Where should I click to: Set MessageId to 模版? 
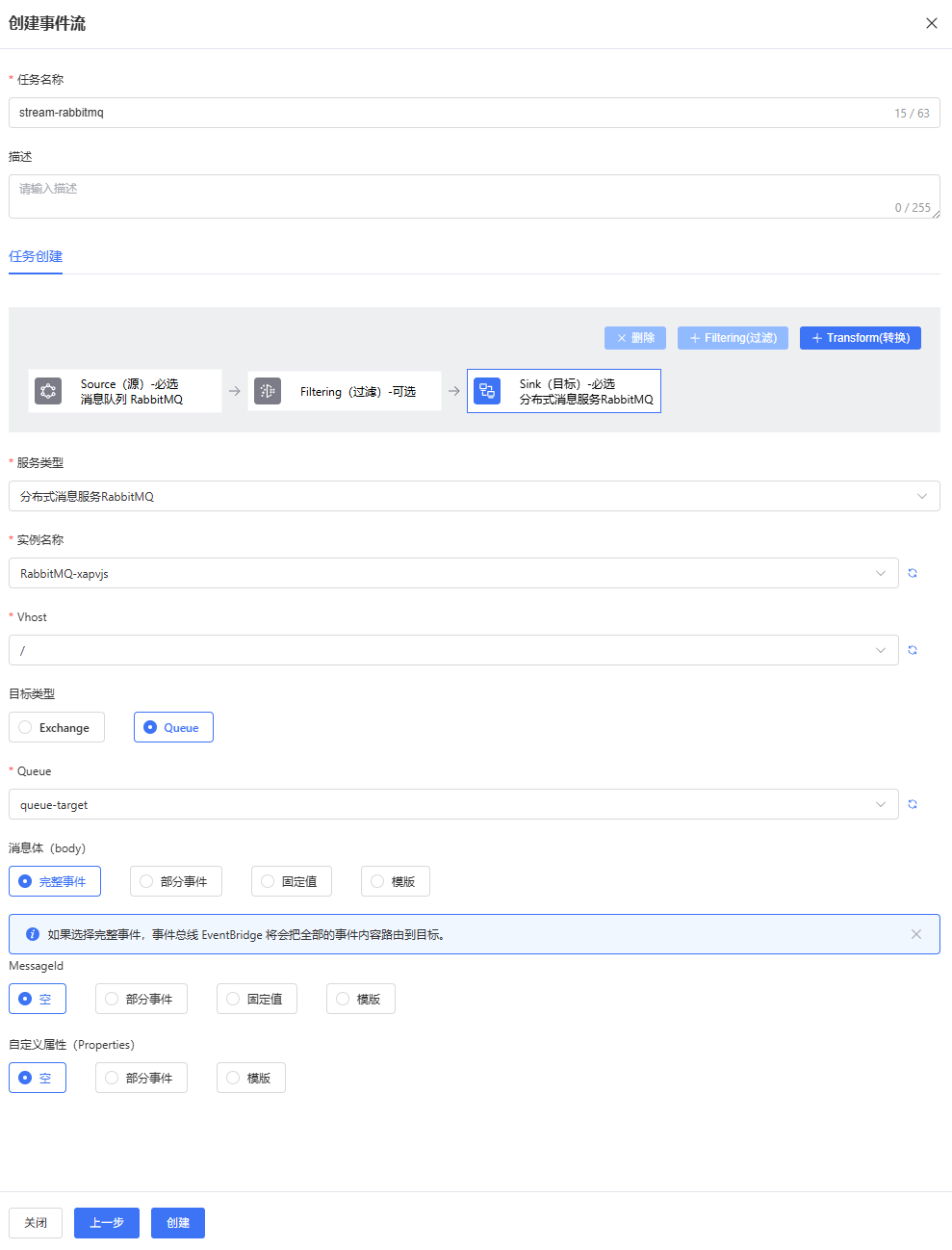(x=361, y=999)
